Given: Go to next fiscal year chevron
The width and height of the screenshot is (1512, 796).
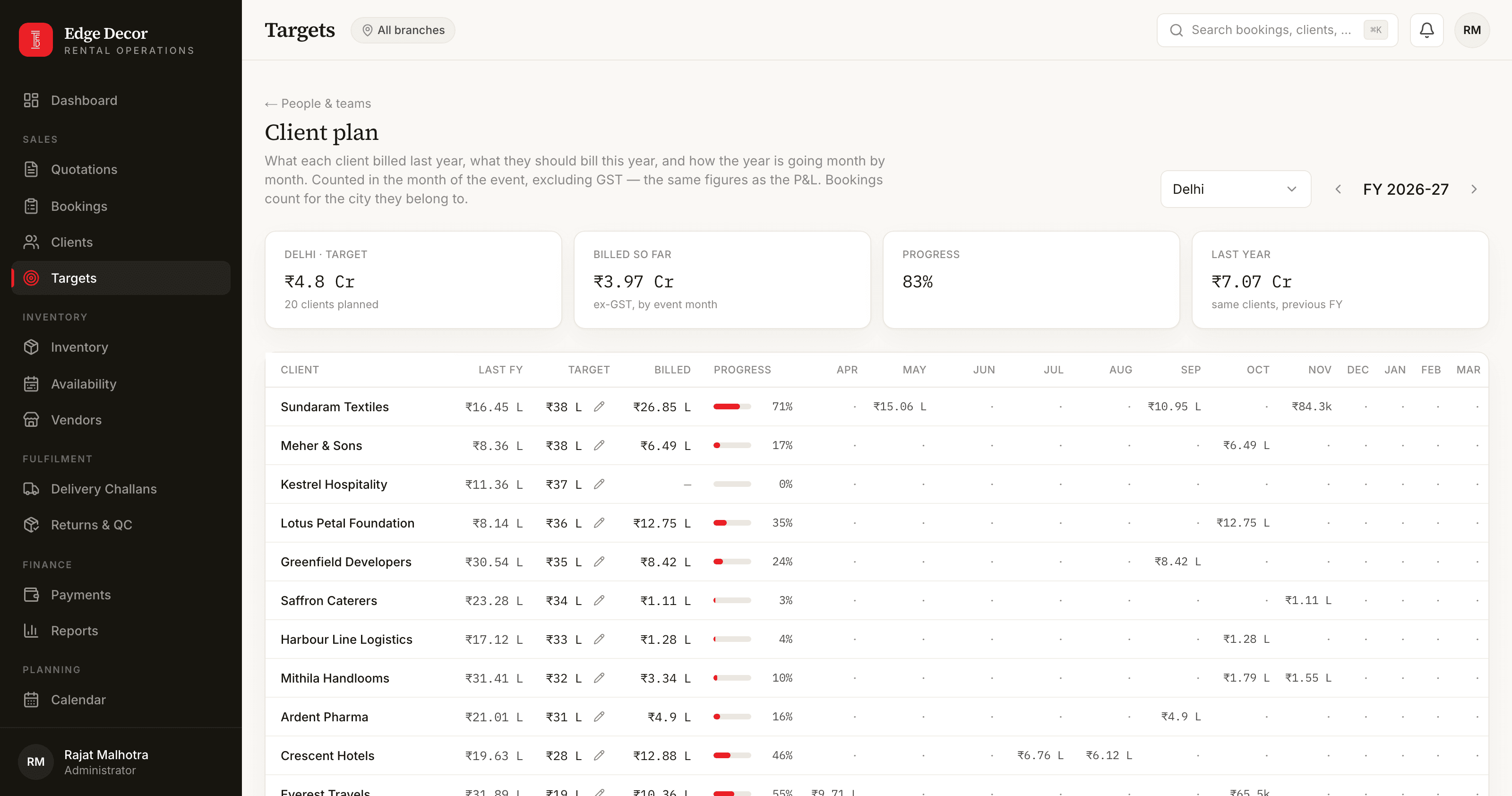Looking at the screenshot, I should (1474, 189).
